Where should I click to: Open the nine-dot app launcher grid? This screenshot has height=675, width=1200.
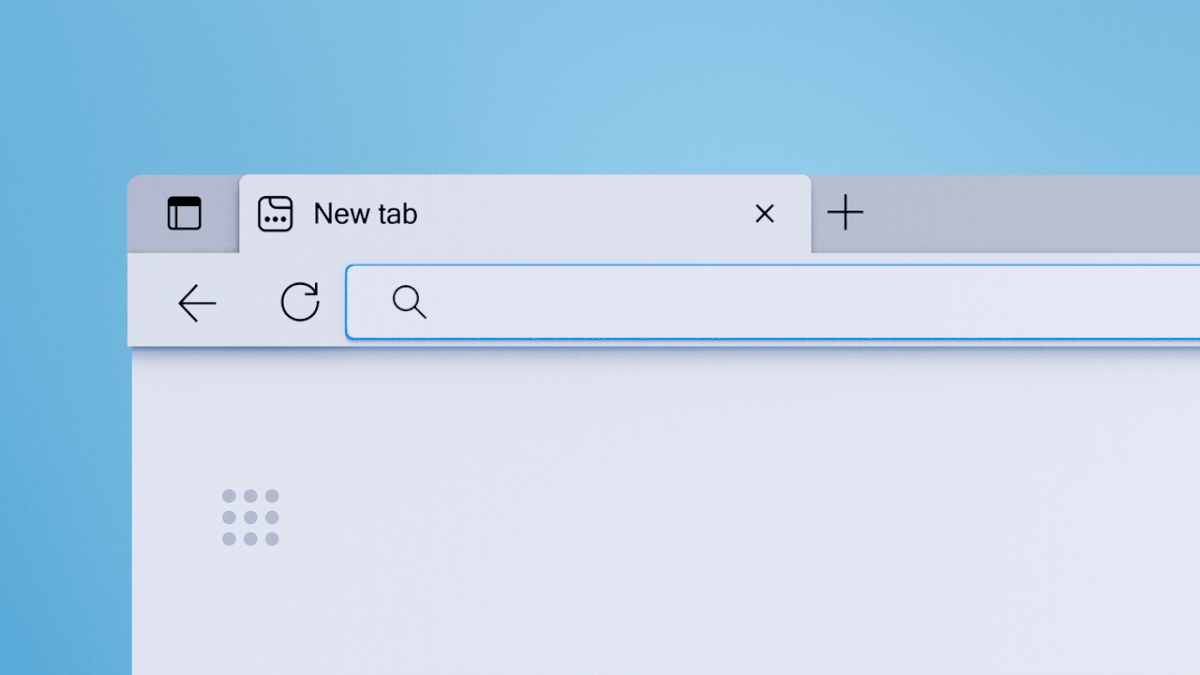pyautogui.click(x=250, y=517)
